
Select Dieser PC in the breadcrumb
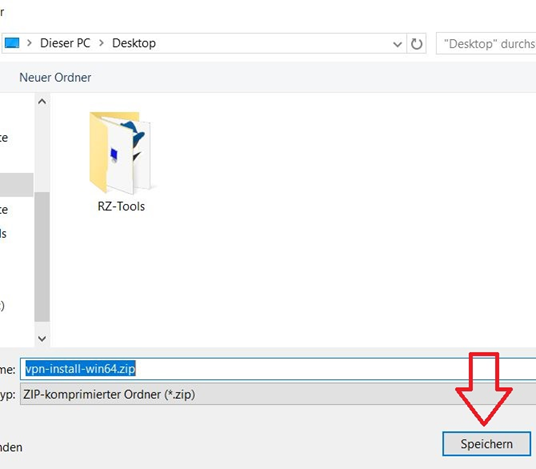(x=65, y=43)
